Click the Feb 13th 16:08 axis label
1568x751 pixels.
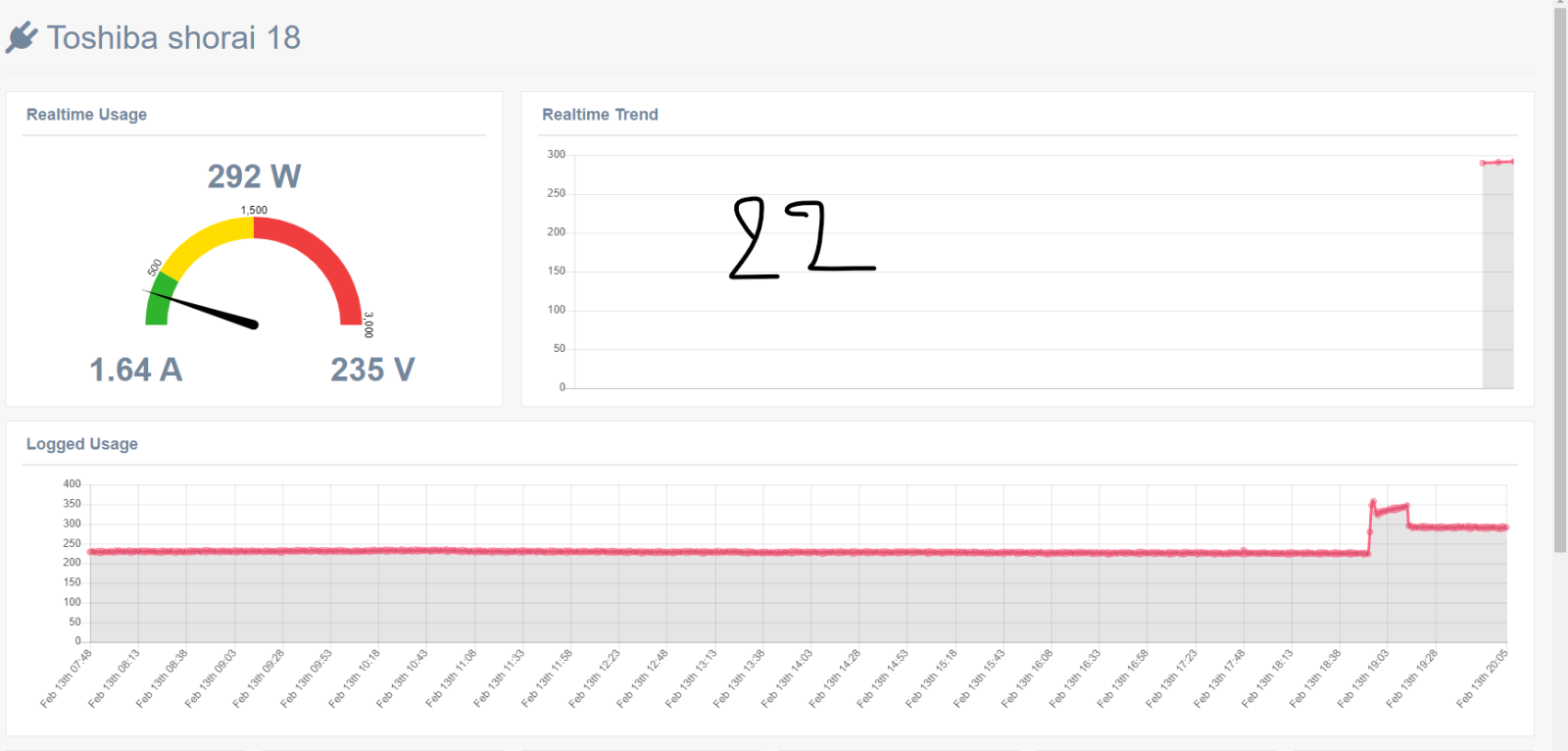(1027, 678)
